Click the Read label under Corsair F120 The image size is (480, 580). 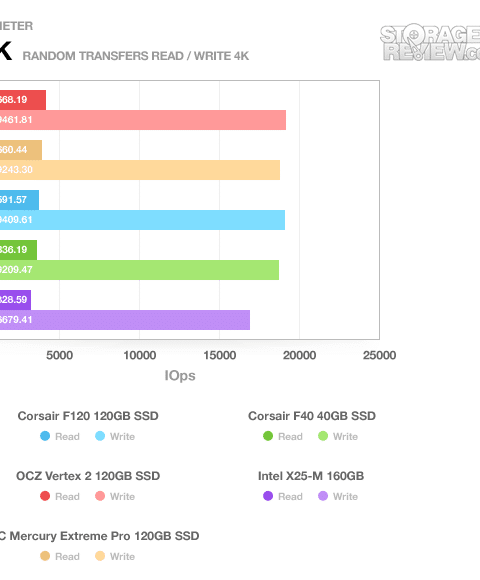(x=67, y=436)
